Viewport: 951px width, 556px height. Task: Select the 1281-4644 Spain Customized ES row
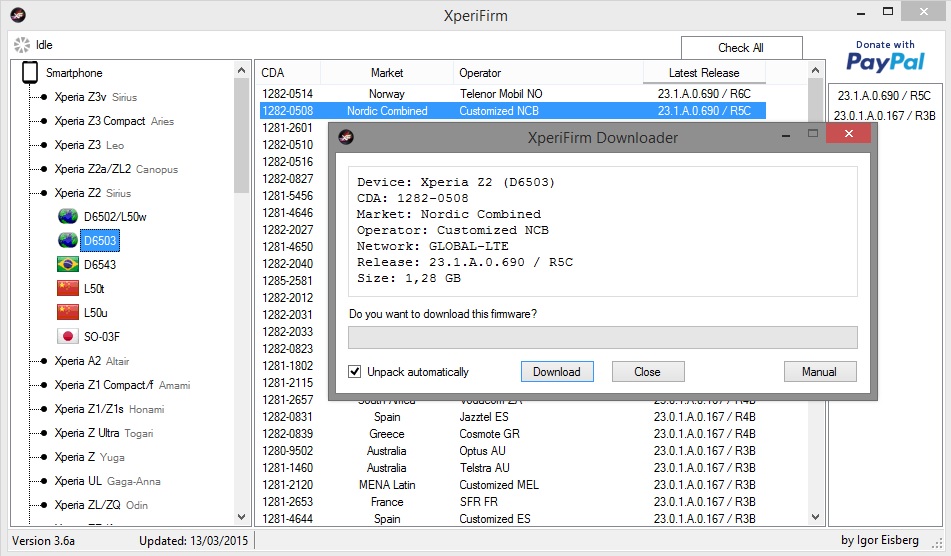512,519
